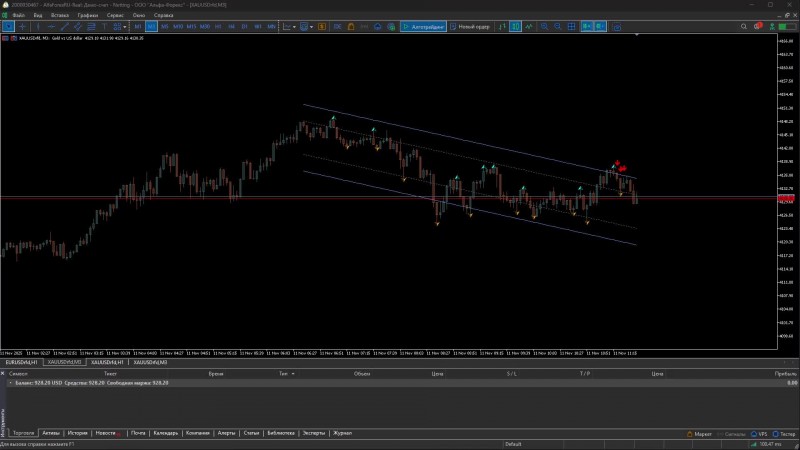Open the Графики menu
The height and width of the screenshot is (450, 800).
(88, 15)
